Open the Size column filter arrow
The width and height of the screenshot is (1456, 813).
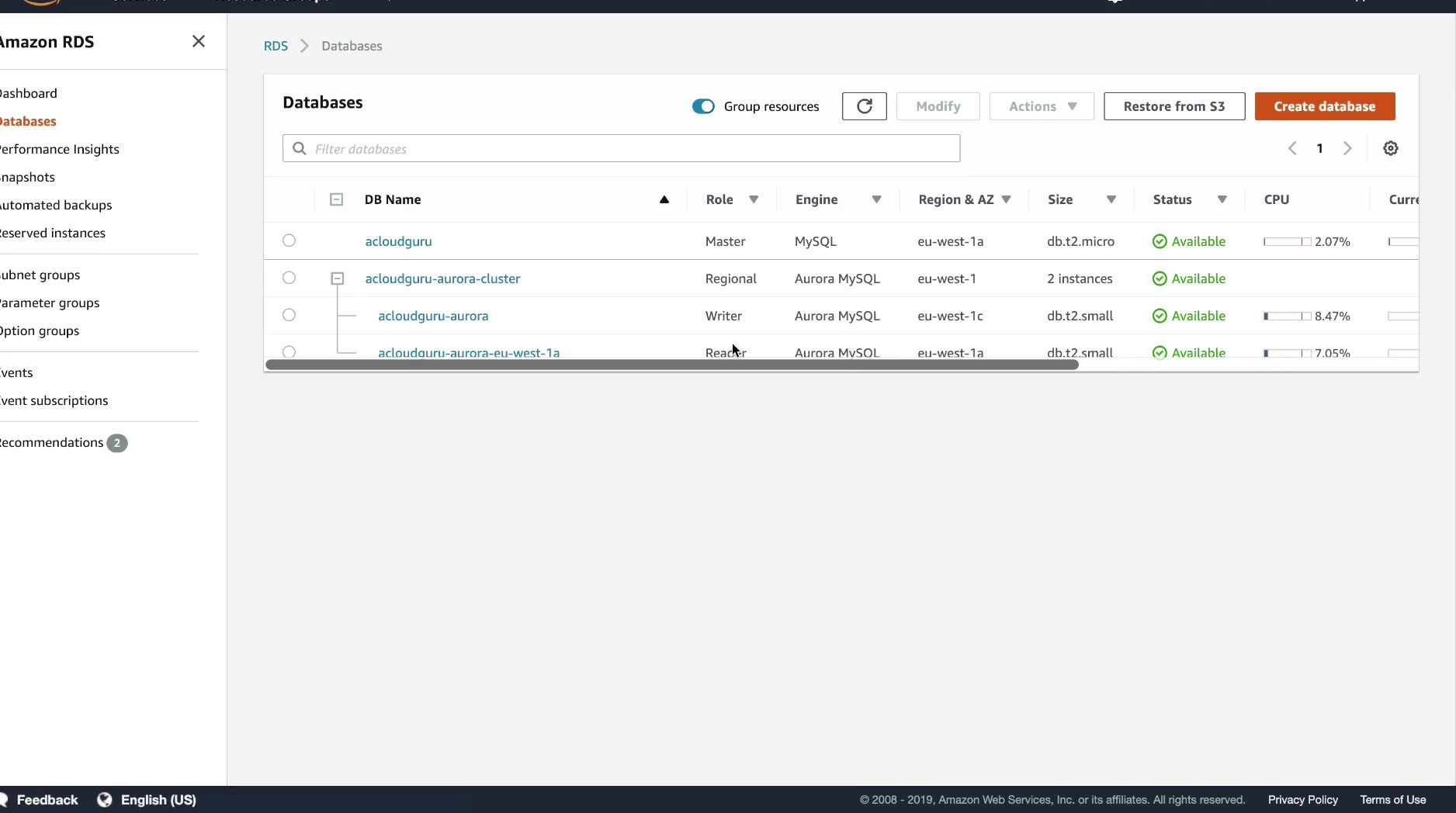1111,199
